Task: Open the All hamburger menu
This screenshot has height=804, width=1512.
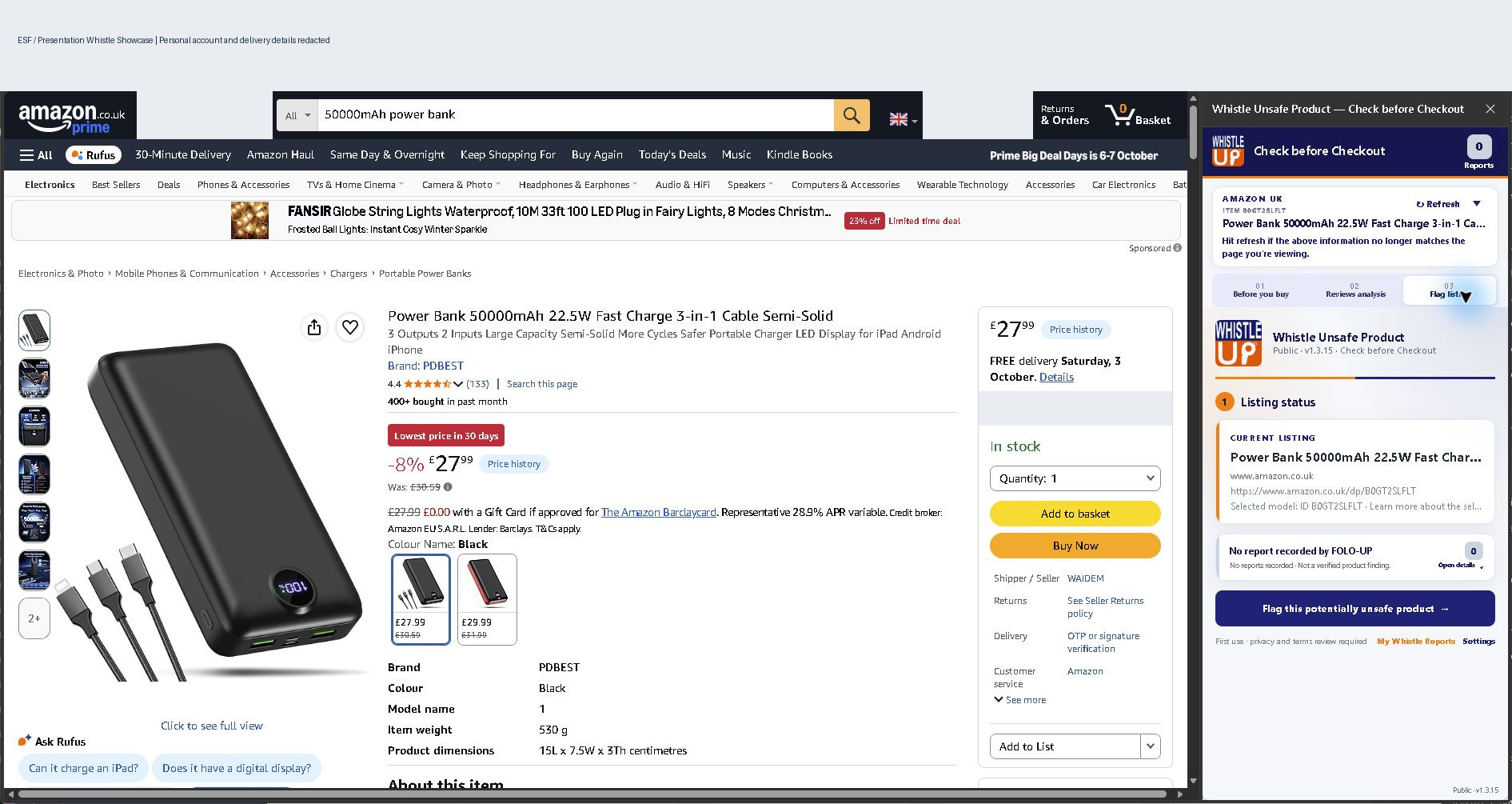Action: (36, 155)
